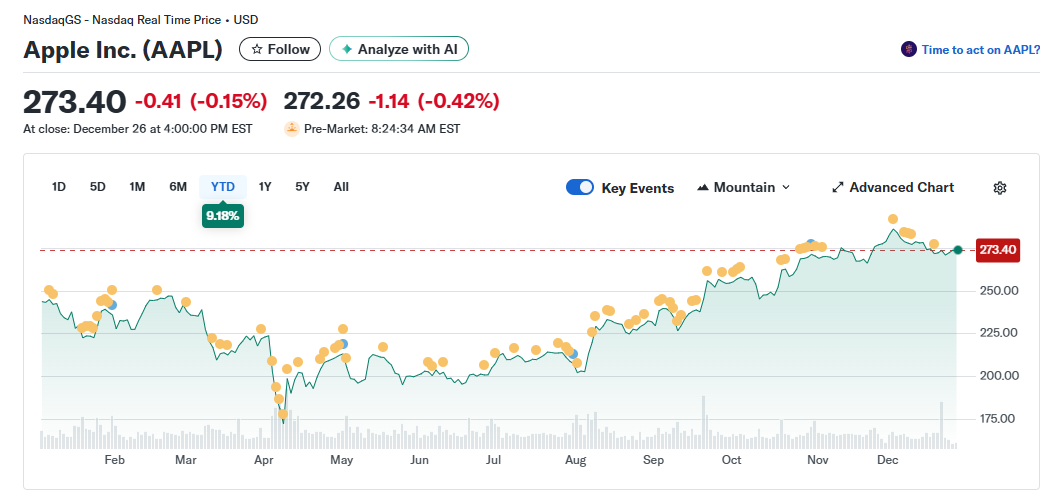Select the 5D range tab

pyautogui.click(x=98, y=187)
